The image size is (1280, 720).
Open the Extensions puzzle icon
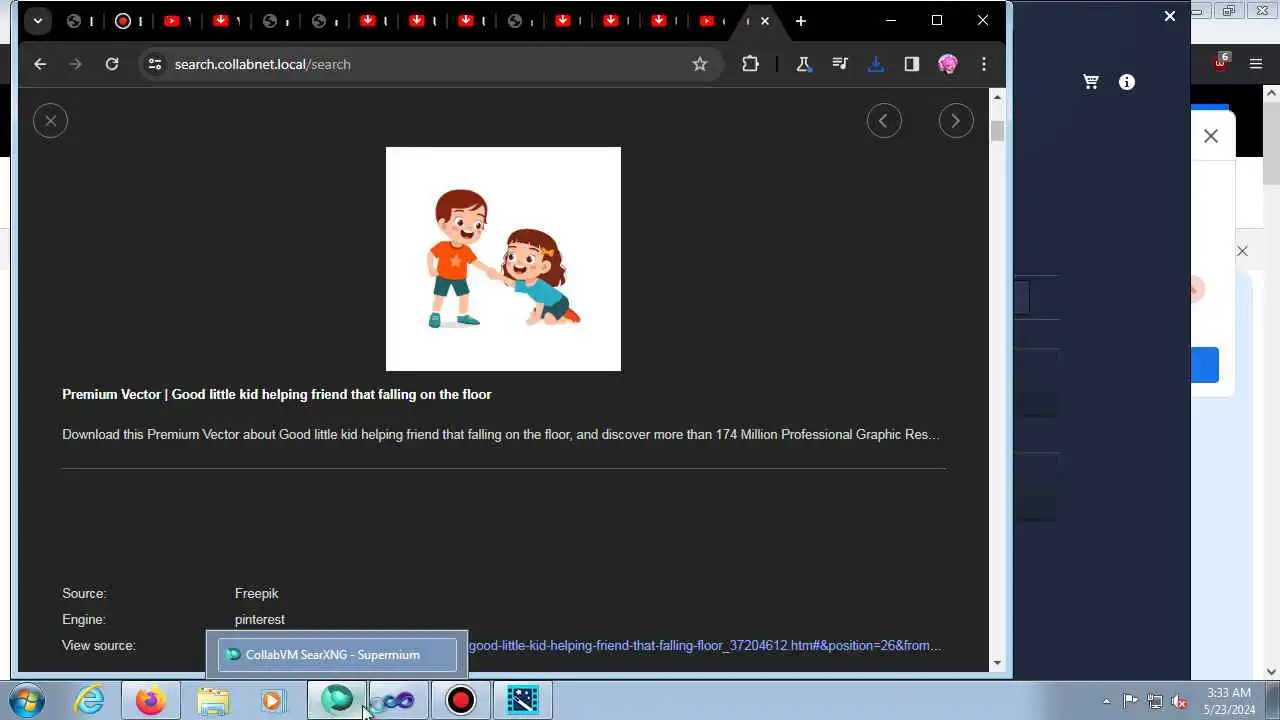(750, 64)
